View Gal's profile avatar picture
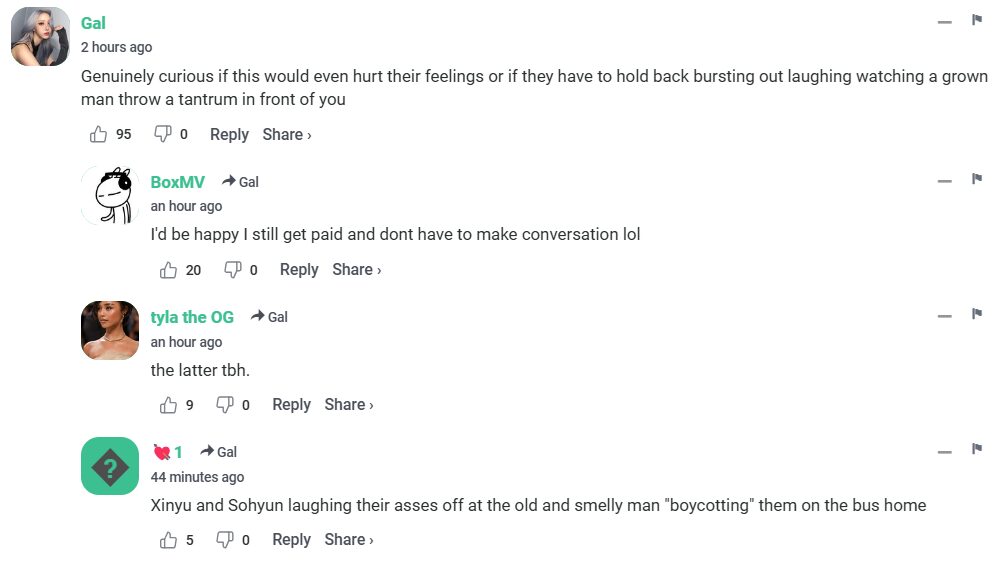The width and height of the screenshot is (1006, 564). point(40,37)
